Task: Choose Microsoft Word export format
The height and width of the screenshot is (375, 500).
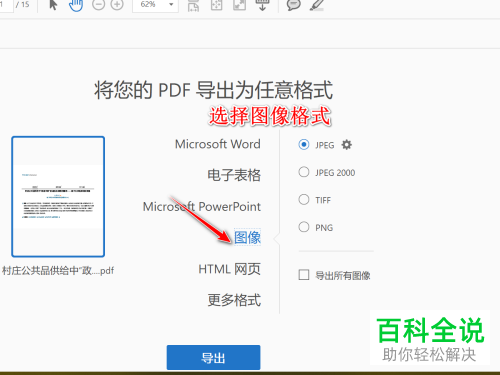Action: 218,144
